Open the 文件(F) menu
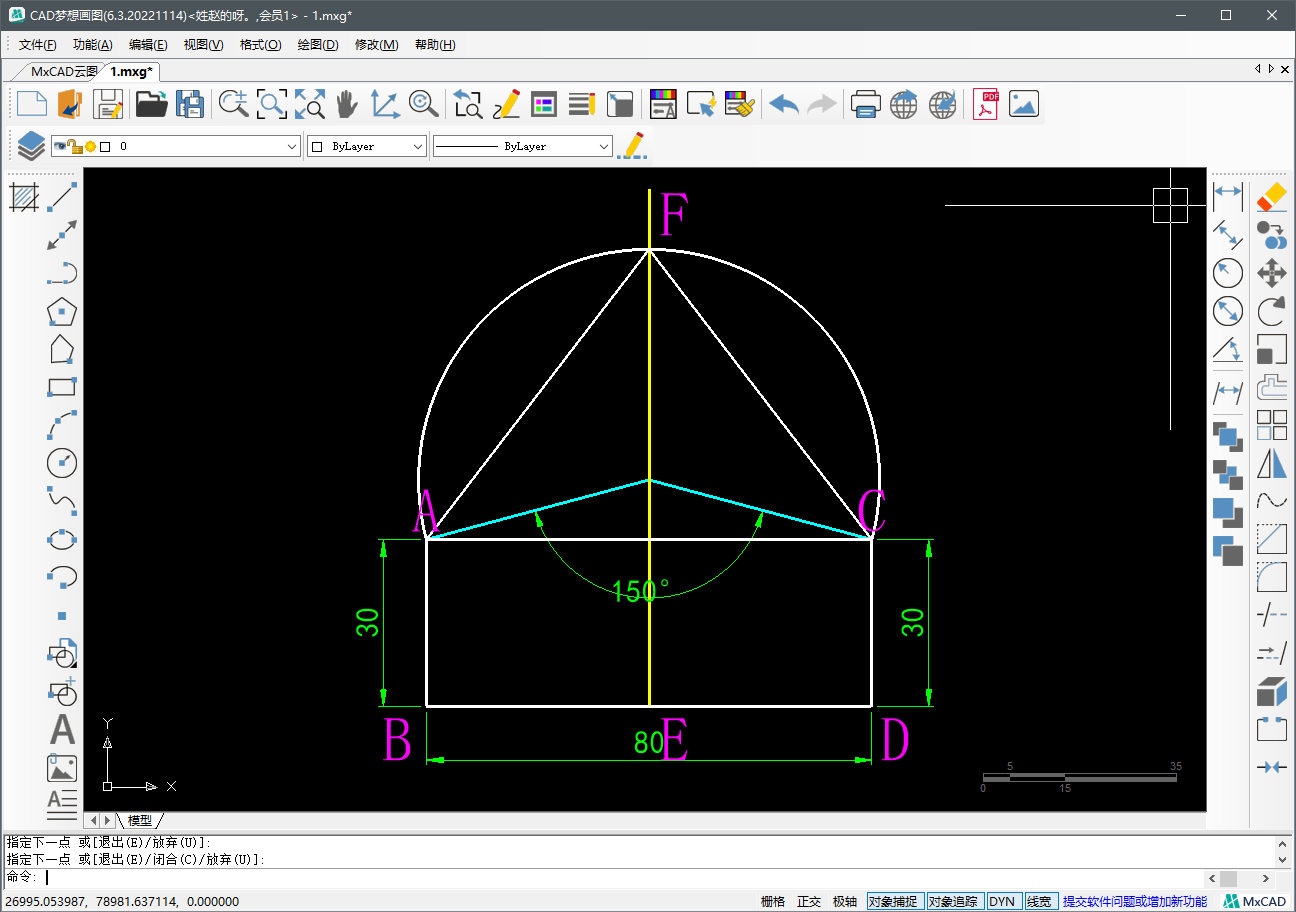Image resolution: width=1296 pixels, height=912 pixels. [38, 45]
